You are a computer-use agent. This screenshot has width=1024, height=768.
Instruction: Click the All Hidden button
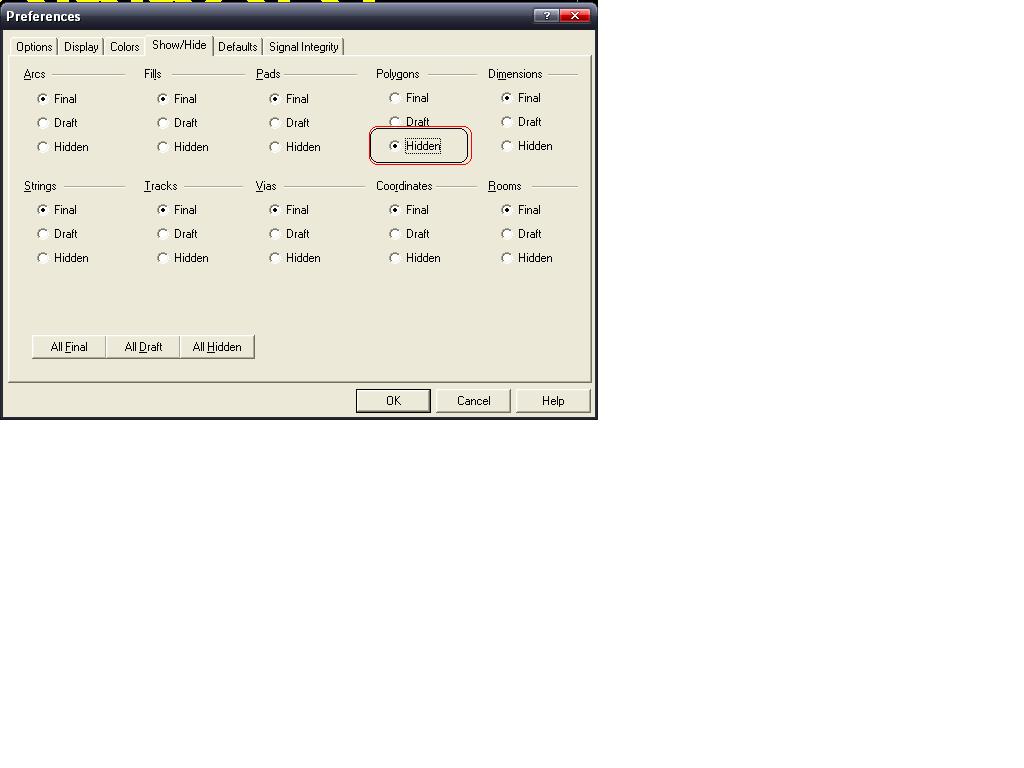[217, 347]
